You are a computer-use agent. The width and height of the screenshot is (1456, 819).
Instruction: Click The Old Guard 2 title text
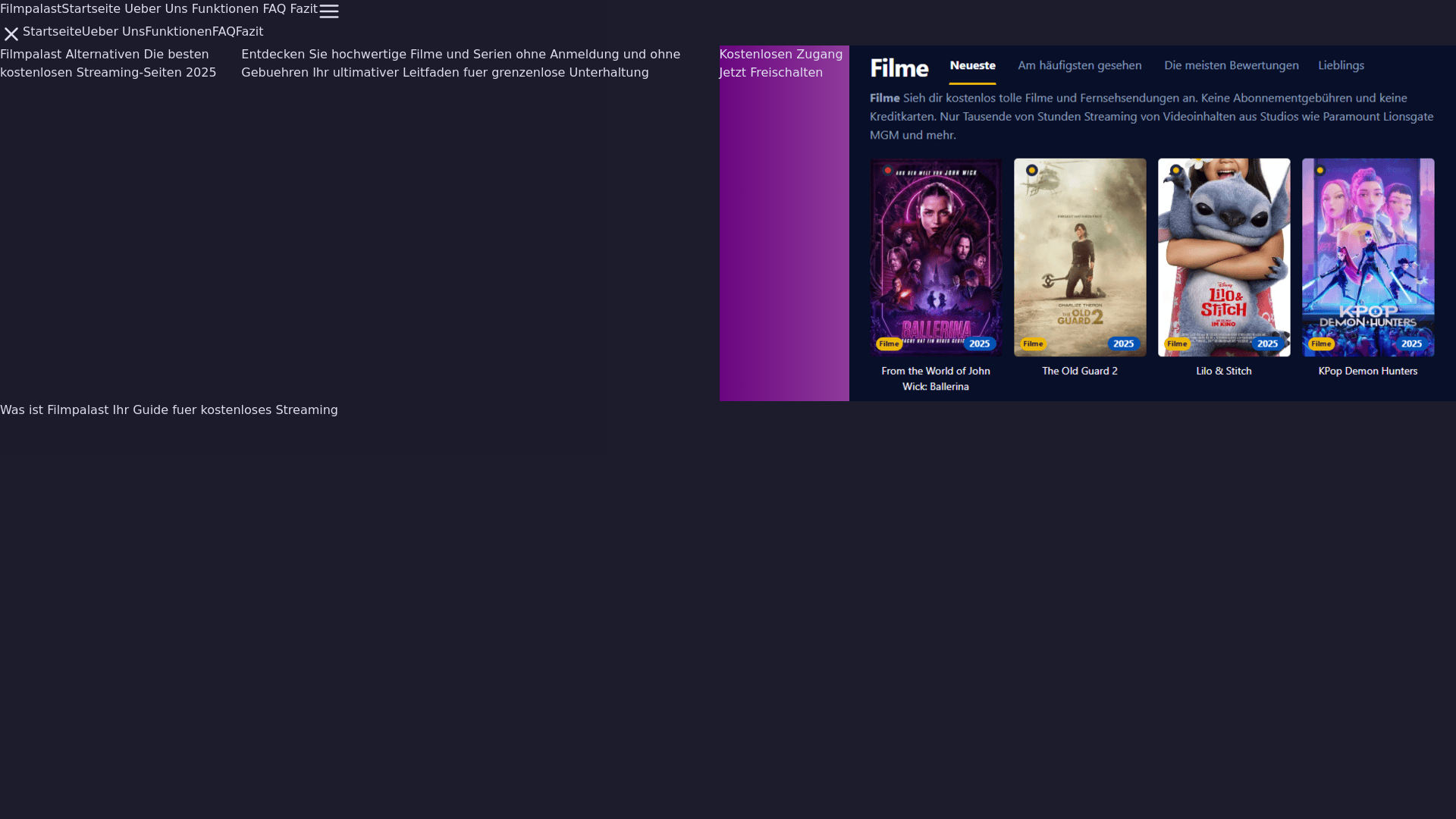click(1080, 371)
